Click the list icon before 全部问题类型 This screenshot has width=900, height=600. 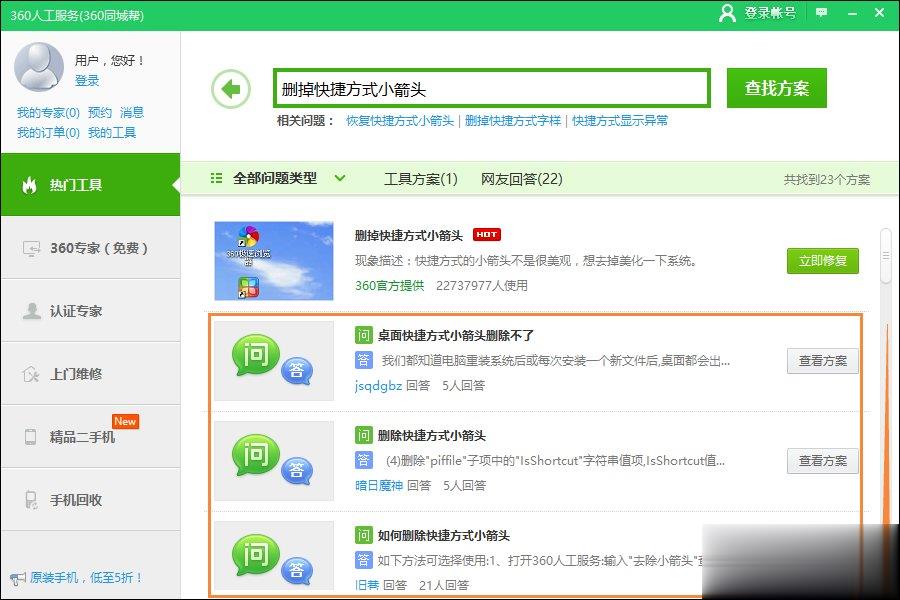216,178
